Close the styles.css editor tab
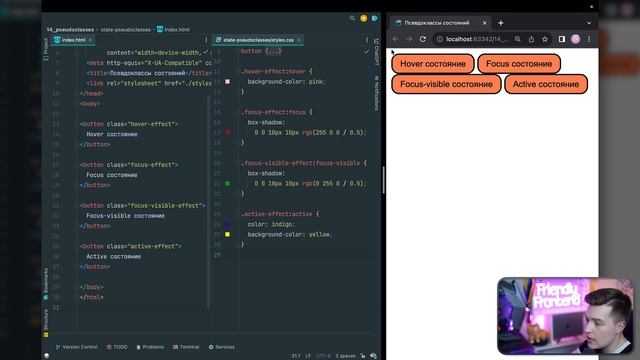 pos(299,40)
